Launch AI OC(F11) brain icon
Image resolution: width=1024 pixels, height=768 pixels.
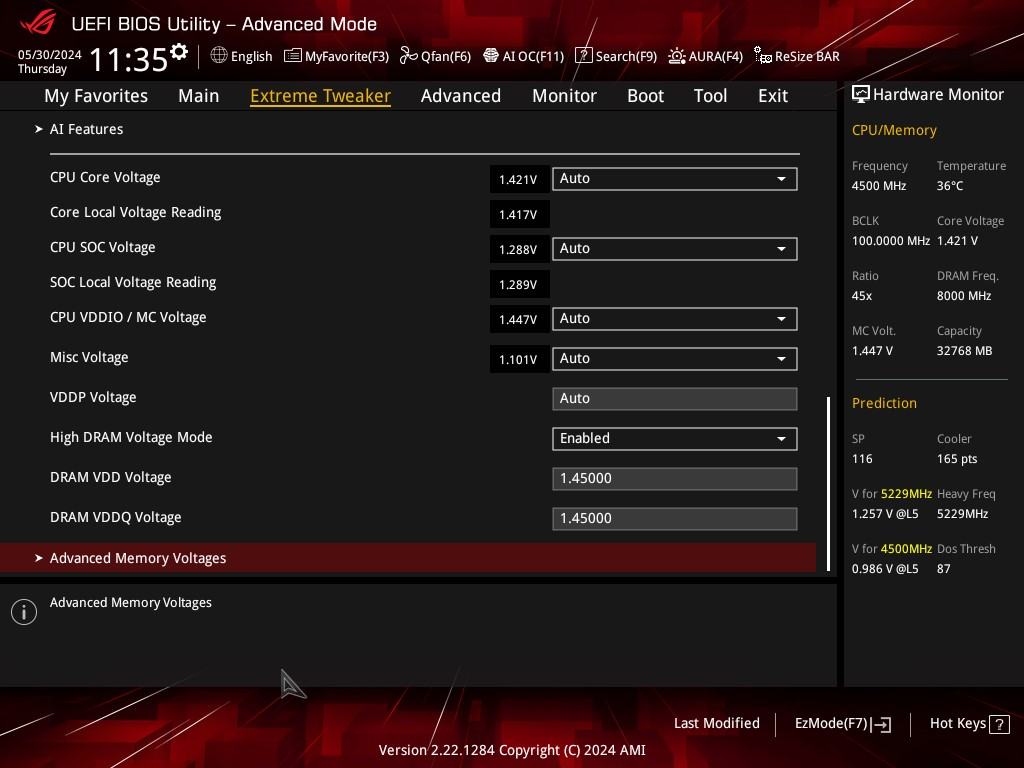pos(490,56)
